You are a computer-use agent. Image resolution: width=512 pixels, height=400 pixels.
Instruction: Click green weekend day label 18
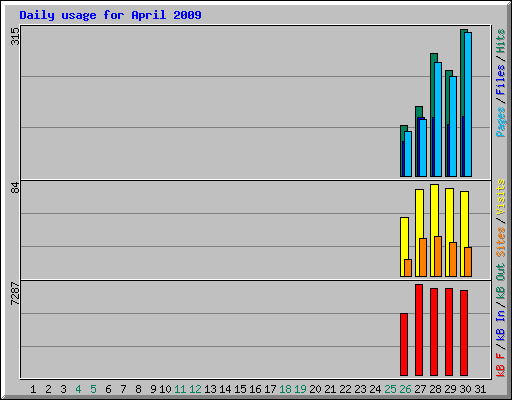pyautogui.click(x=285, y=389)
